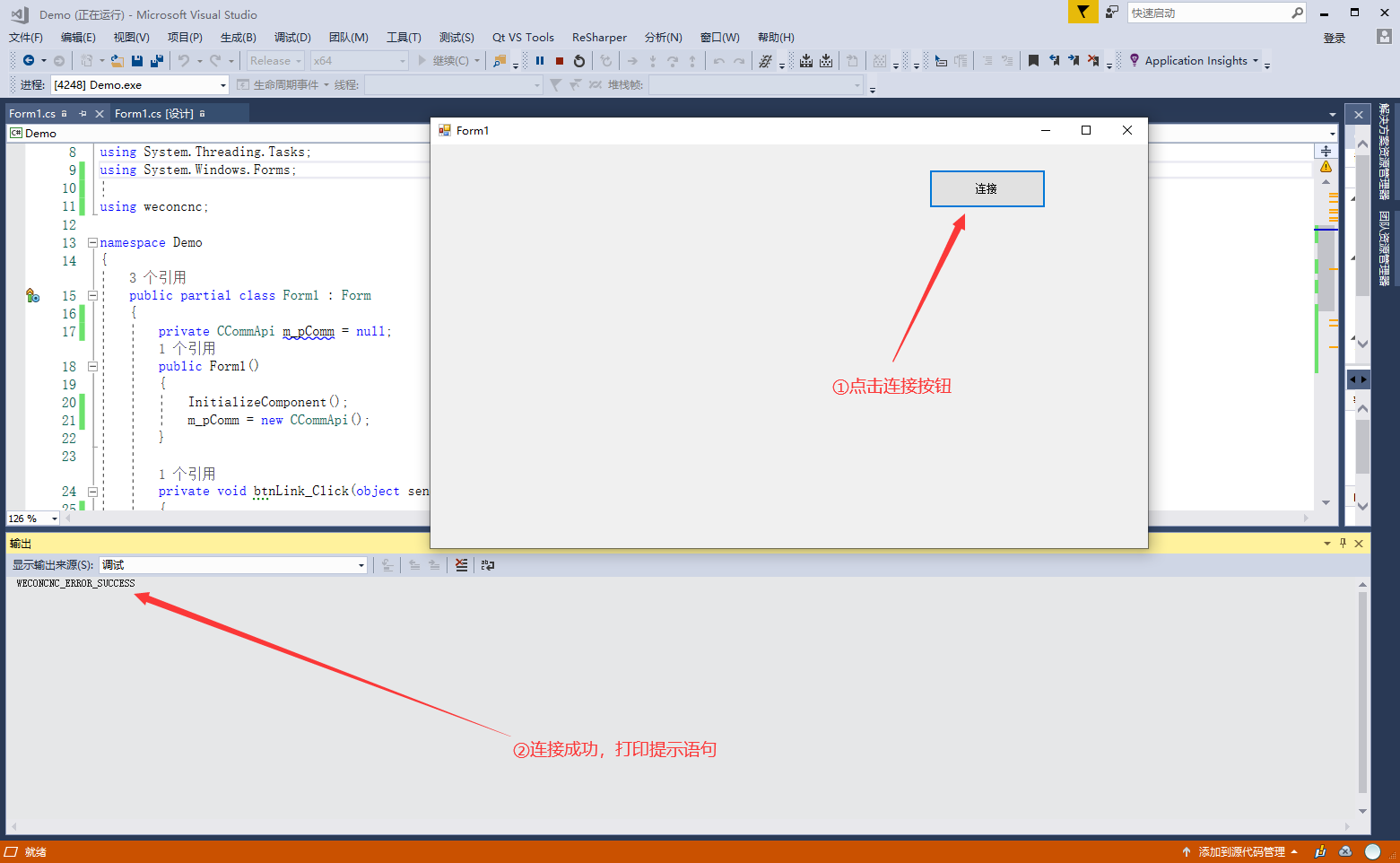Image resolution: width=1400 pixels, height=863 pixels.
Task: Click the Output panel vertical scrollbar
Action: (x=1362, y=691)
